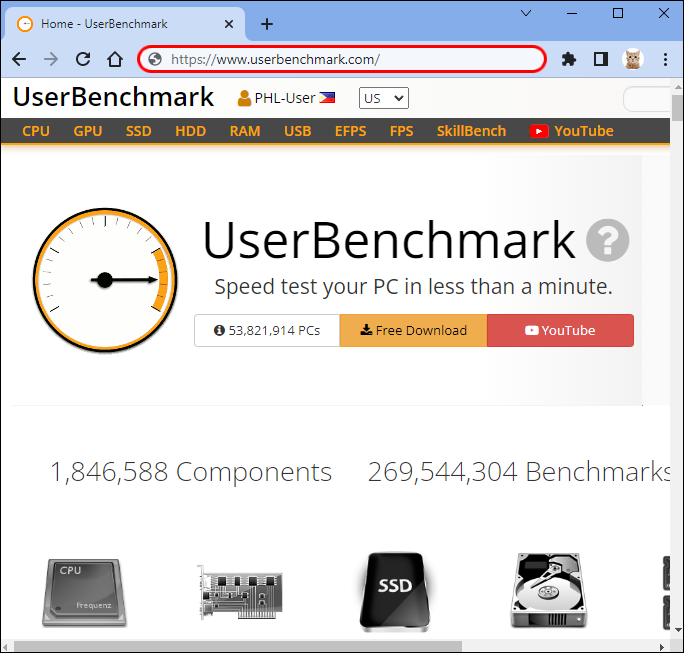Click the UserBenchmark tab favicon

coord(25,24)
